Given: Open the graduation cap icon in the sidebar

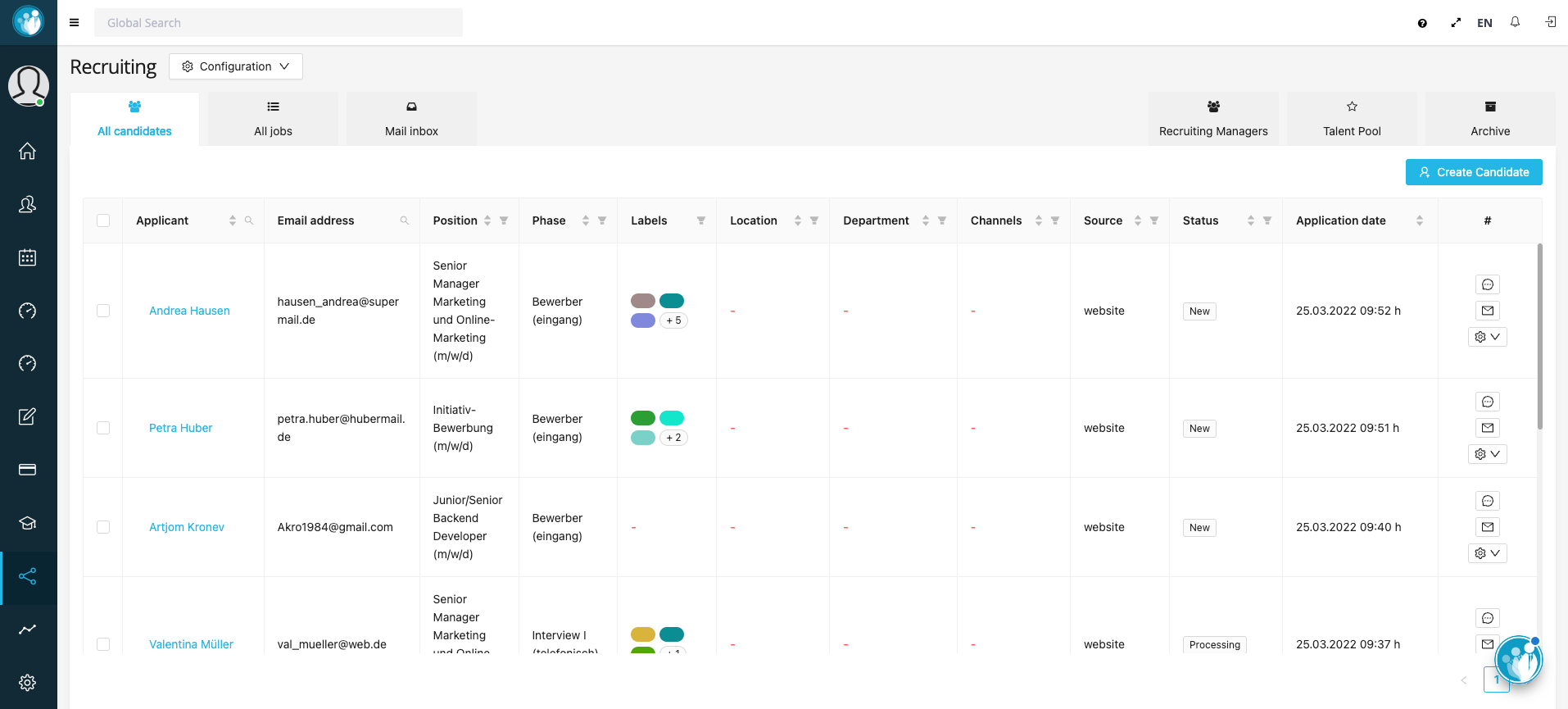Looking at the screenshot, I should click(27, 523).
